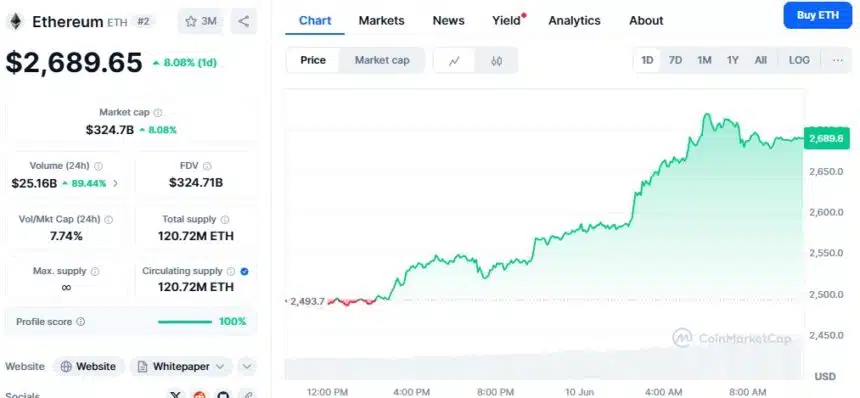Screen dimensions: 860x398
Task: Select the 7D time range
Action: coord(675,60)
